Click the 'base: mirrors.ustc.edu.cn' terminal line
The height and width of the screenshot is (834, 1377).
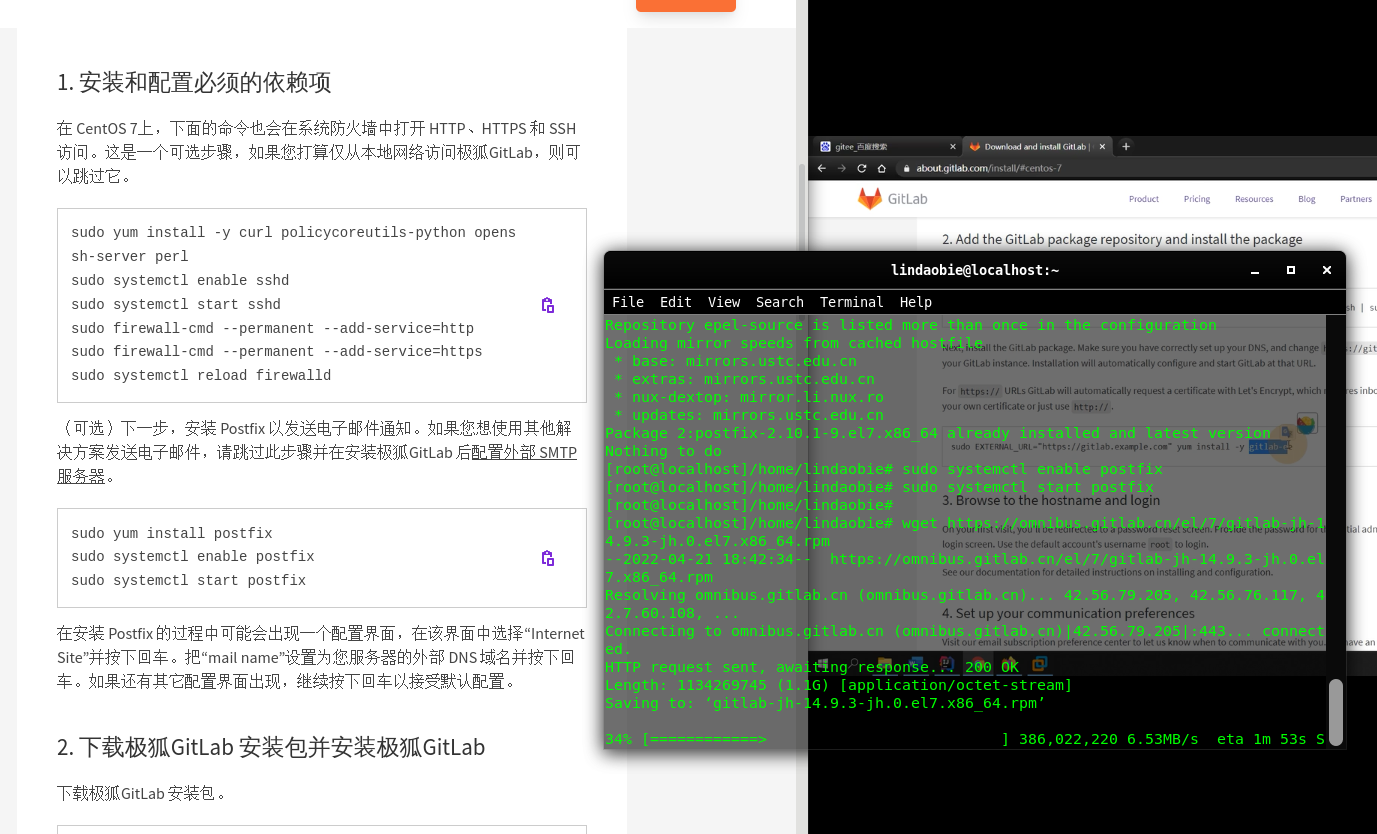click(x=735, y=361)
